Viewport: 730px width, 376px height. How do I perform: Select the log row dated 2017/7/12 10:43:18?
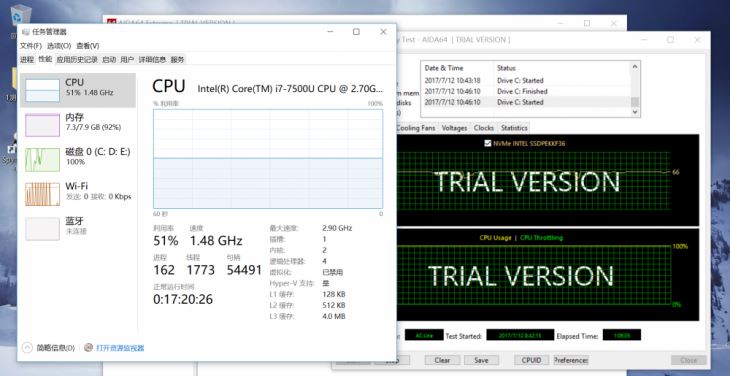point(526,81)
